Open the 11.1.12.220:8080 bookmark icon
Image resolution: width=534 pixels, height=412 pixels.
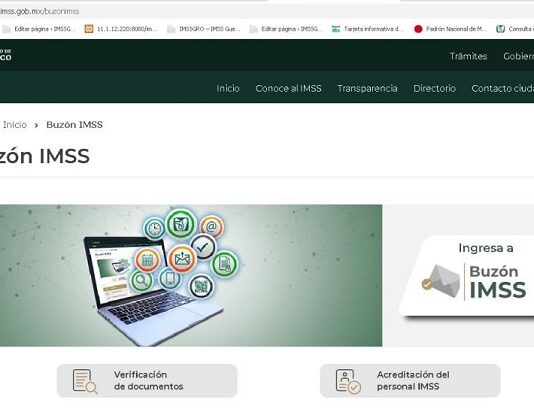[89, 29]
